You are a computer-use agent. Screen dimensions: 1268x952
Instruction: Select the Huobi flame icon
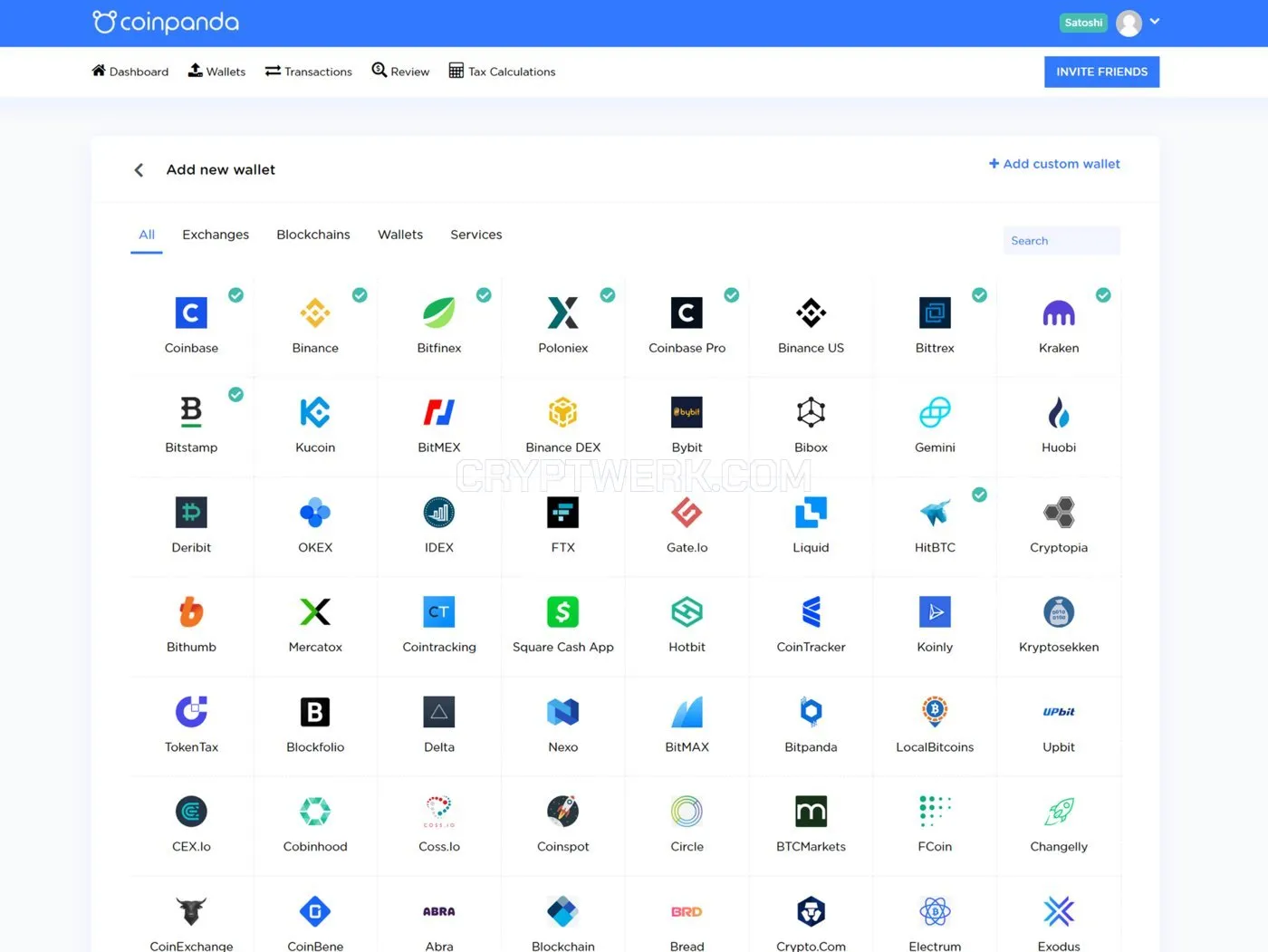1059,412
